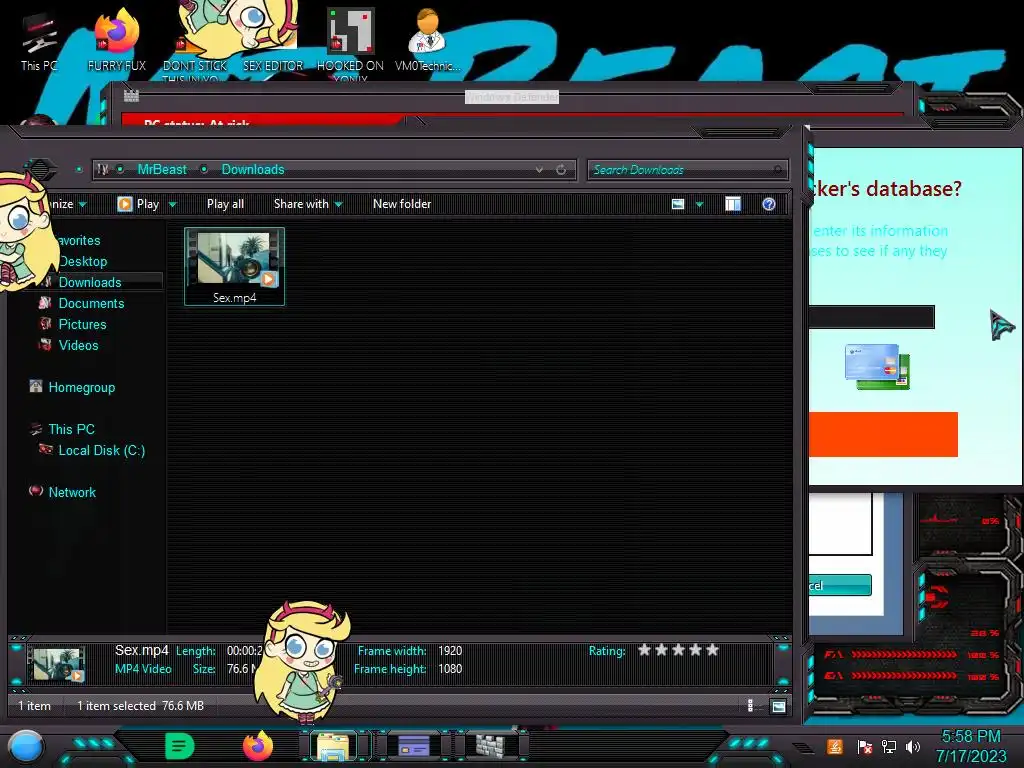Click the Play button in the Explorer toolbar
1024x768 pixels.
pyautogui.click(x=138, y=204)
